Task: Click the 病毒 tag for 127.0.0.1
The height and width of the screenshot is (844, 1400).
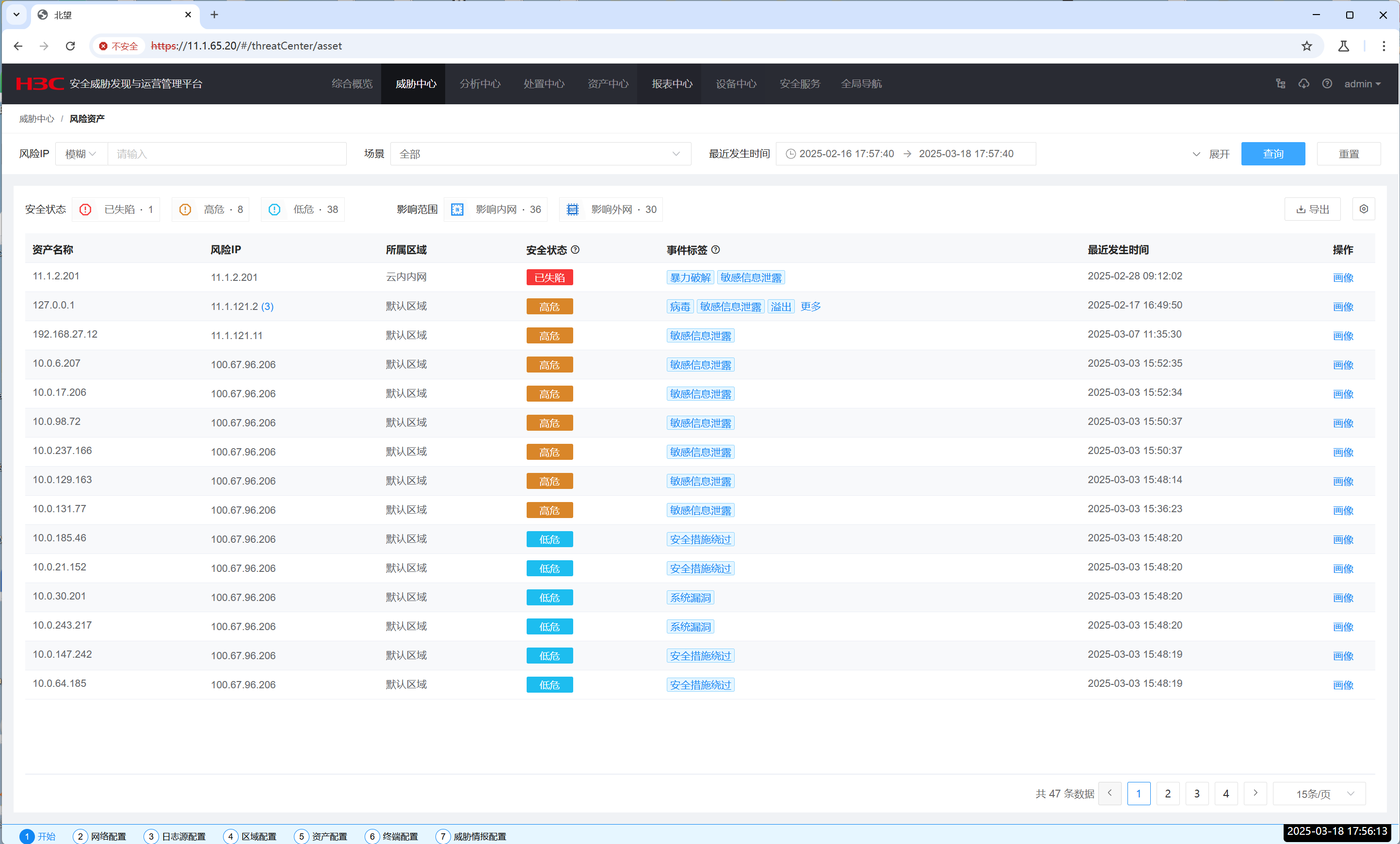Action: click(679, 307)
